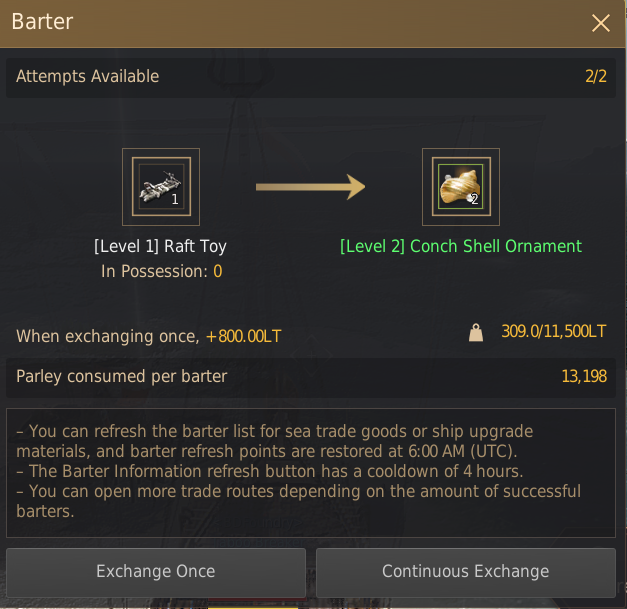Select the [Level 1] Raft Toy label

pyautogui.click(x=160, y=246)
